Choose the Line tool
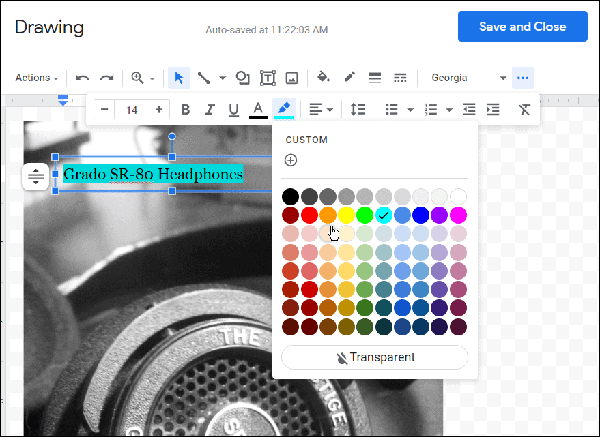This screenshot has height=437, width=600. (x=204, y=78)
